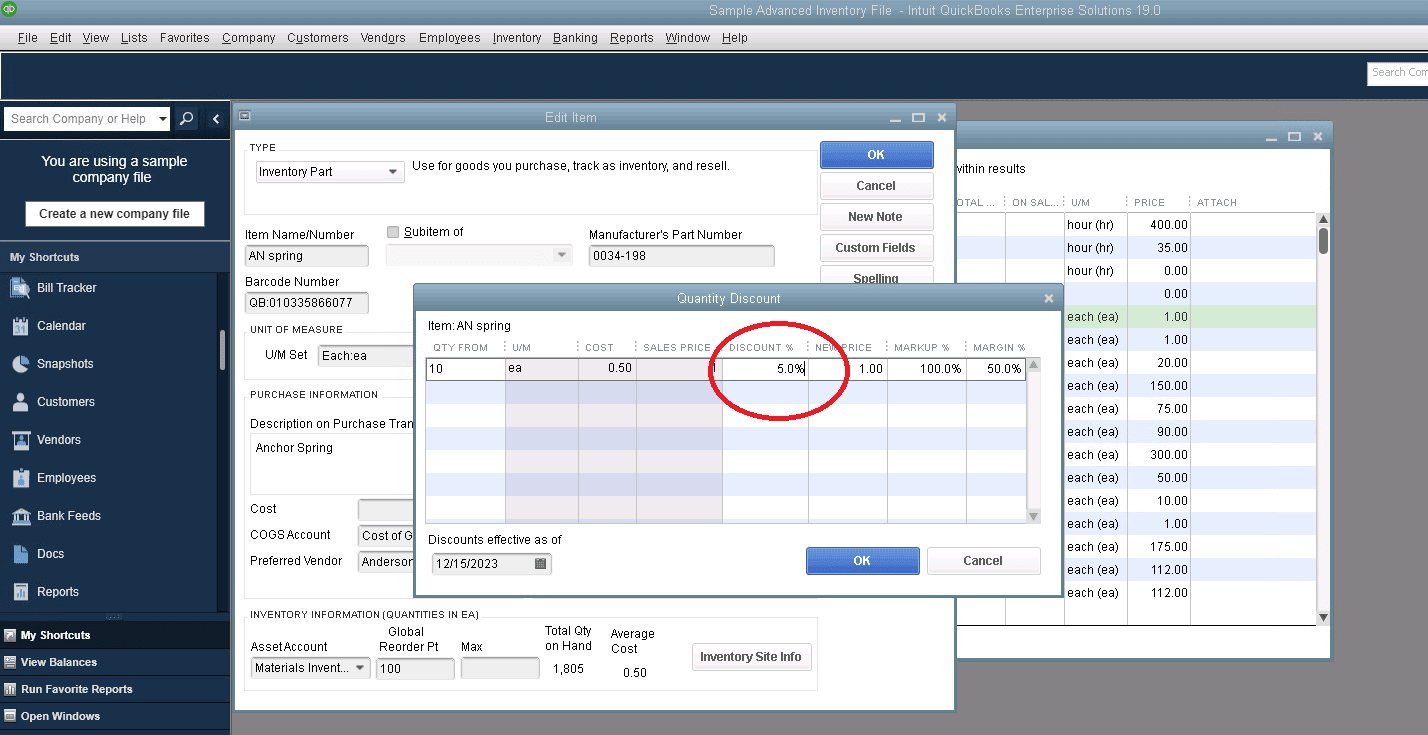Click the search magnifier icon

tap(186, 118)
